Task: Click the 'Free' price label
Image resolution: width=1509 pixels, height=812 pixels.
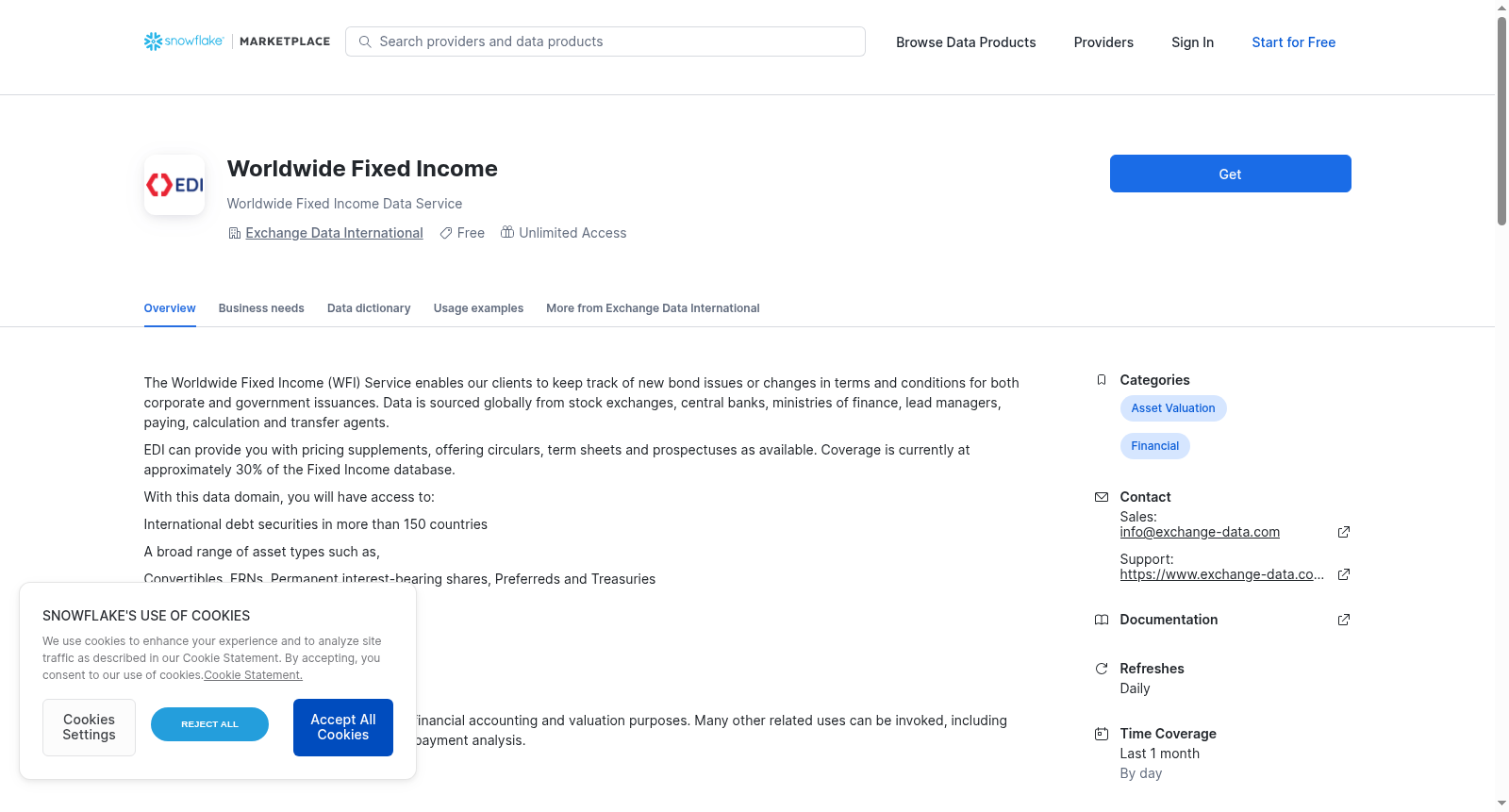Action: click(x=471, y=233)
